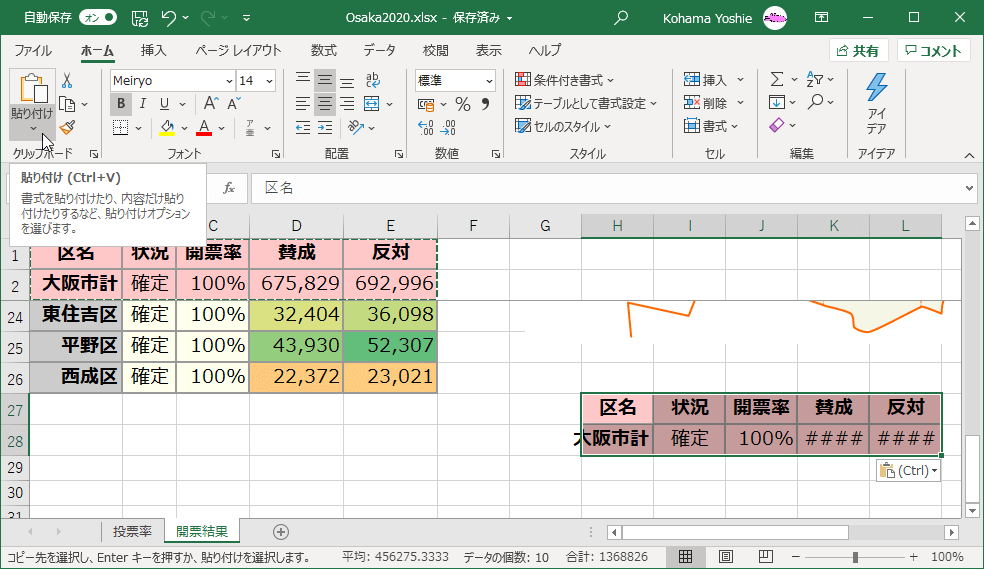Screen dimensions: 984x569
Task: Apply accounting number format icon
Action: click(x=426, y=104)
